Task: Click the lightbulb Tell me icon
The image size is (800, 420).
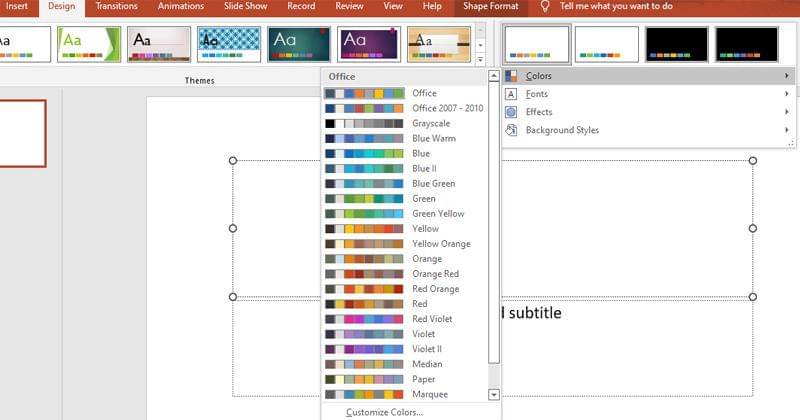Action: [545, 7]
